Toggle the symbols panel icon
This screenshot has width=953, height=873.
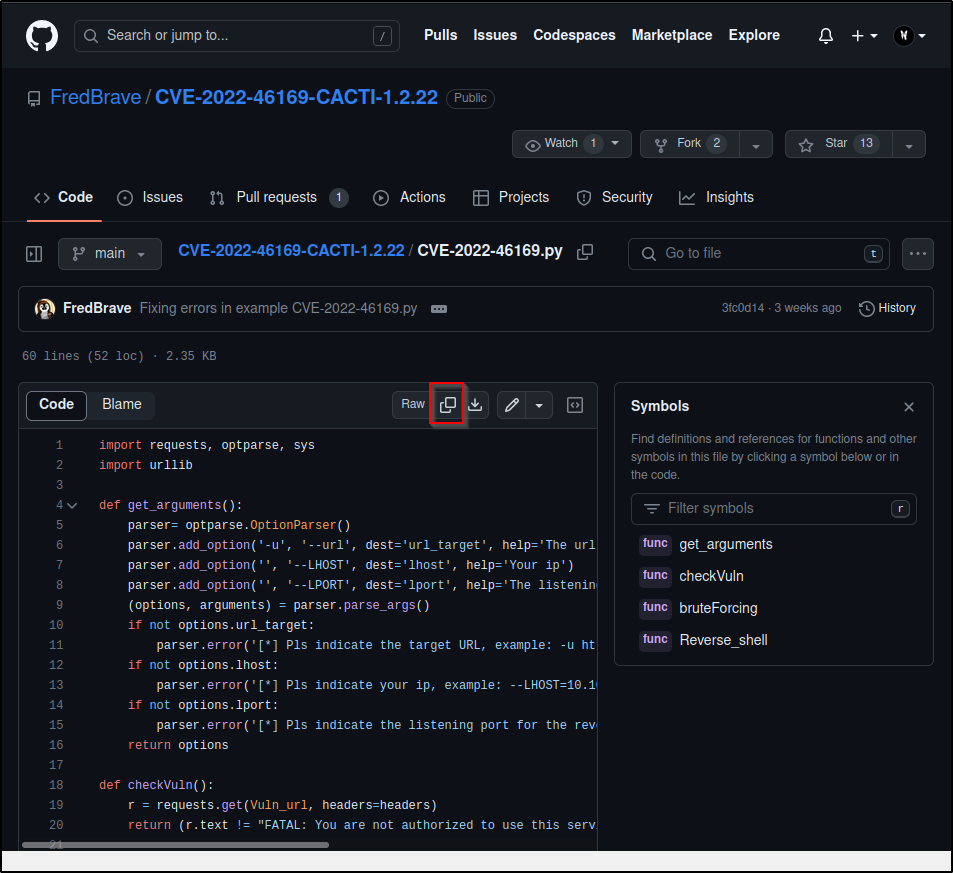575,405
